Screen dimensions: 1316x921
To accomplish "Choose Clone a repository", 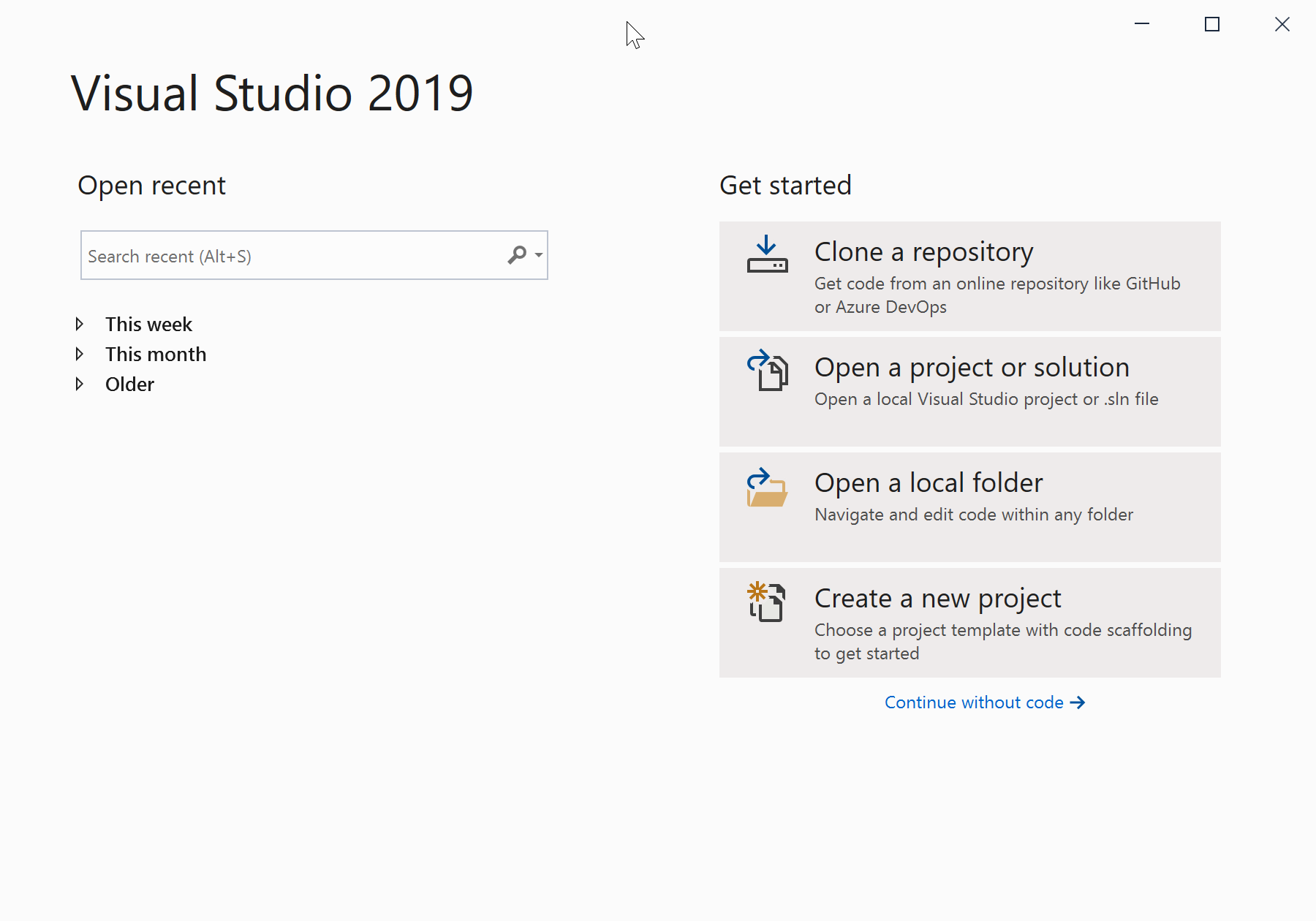I will (x=969, y=276).
